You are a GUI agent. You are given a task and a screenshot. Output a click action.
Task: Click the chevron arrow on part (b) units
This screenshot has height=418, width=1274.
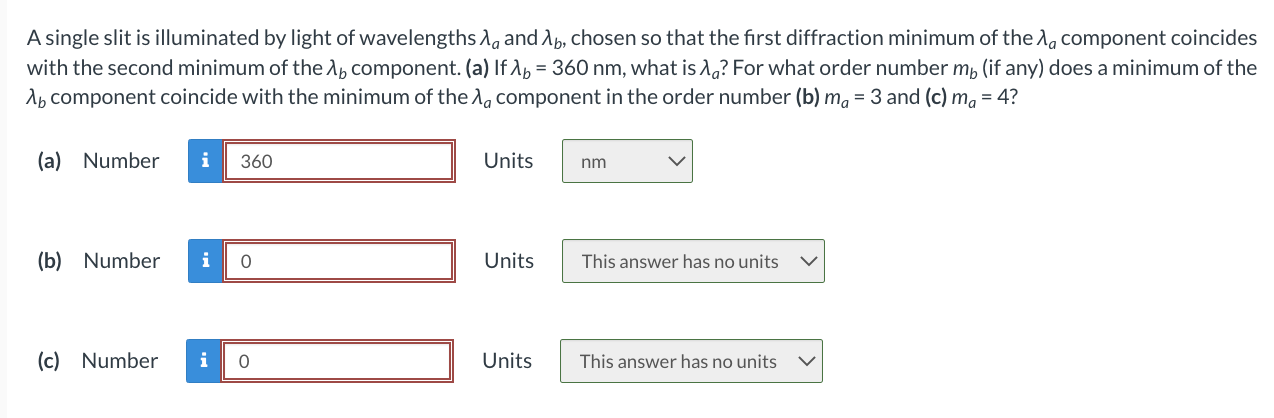tap(809, 261)
